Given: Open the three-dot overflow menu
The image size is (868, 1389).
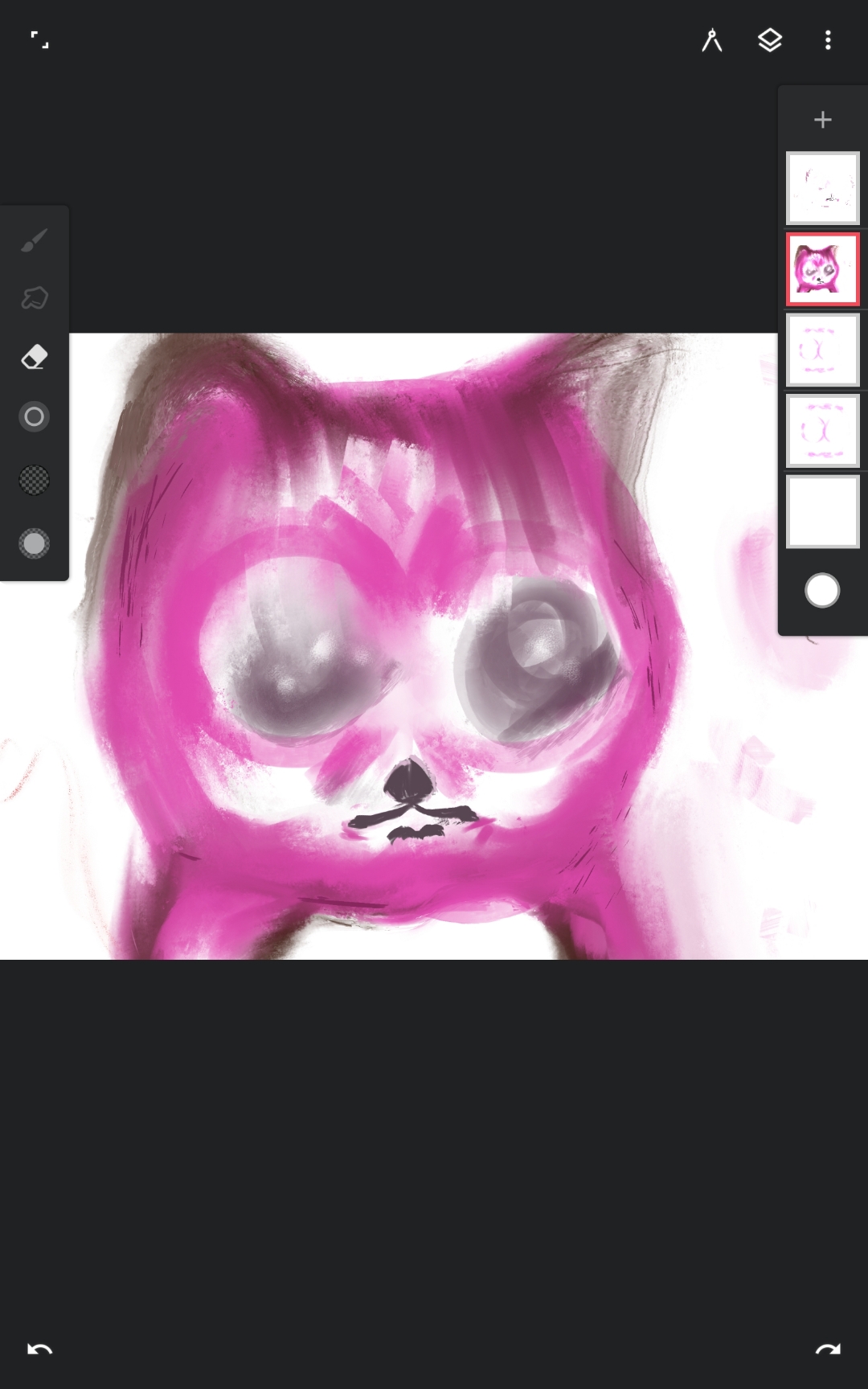Looking at the screenshot, I should point(828,40).
